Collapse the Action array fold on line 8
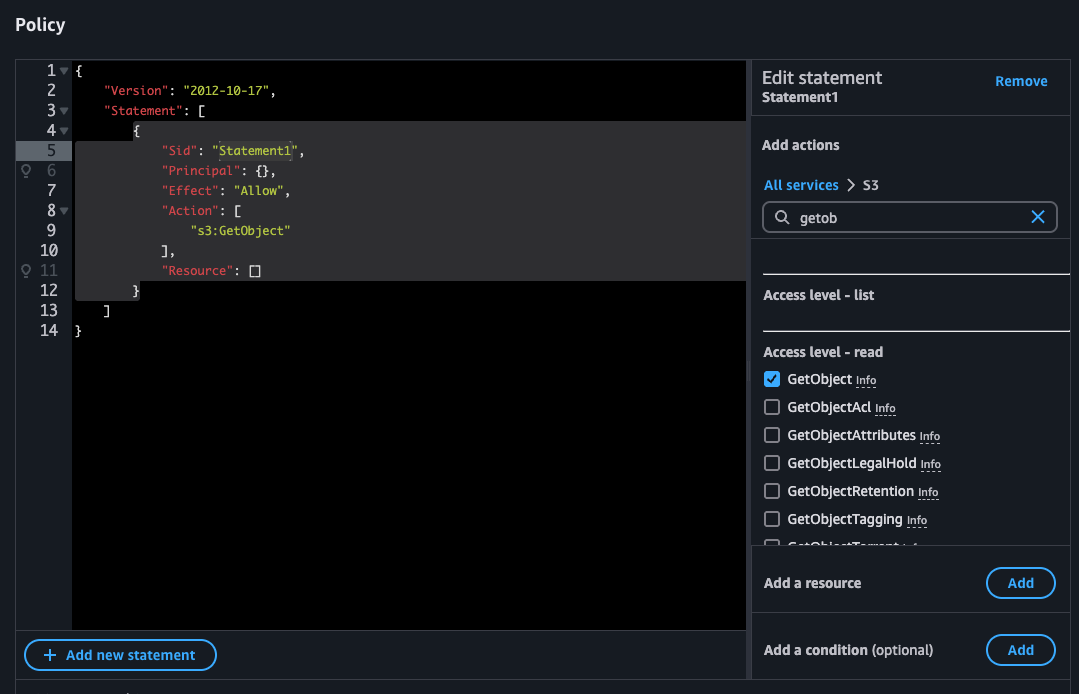This screenshot has width=1079, height=694. pyautogui.click(x=64, y=210)
